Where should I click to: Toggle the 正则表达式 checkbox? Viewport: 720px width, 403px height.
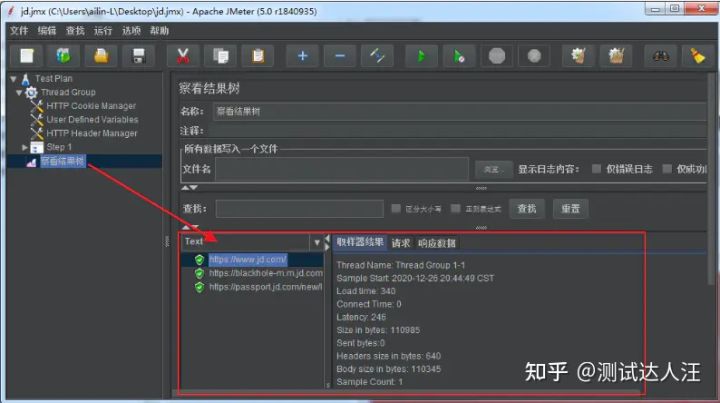455,208
